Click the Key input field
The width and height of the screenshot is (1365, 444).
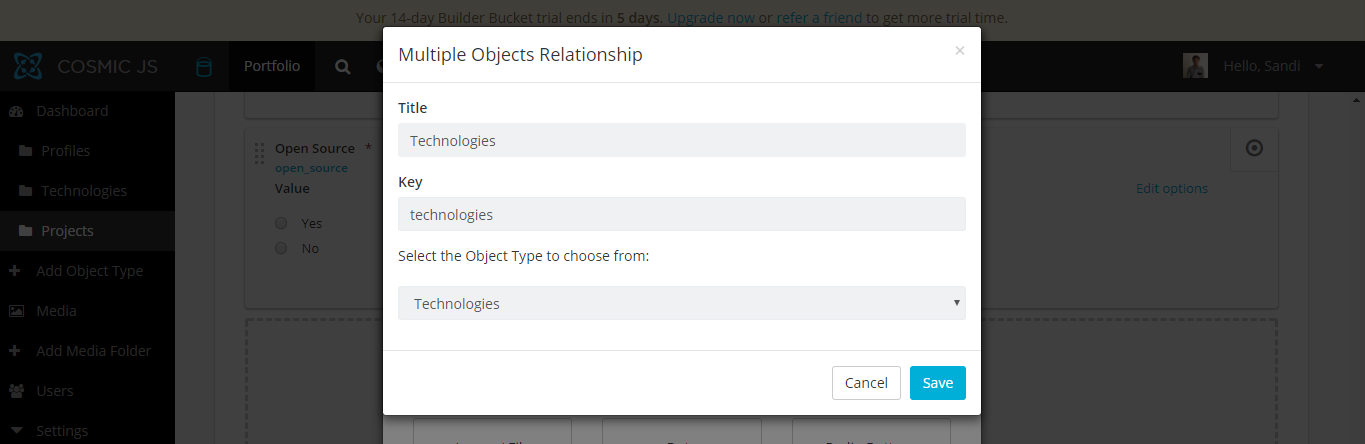(x=681, y=214)
